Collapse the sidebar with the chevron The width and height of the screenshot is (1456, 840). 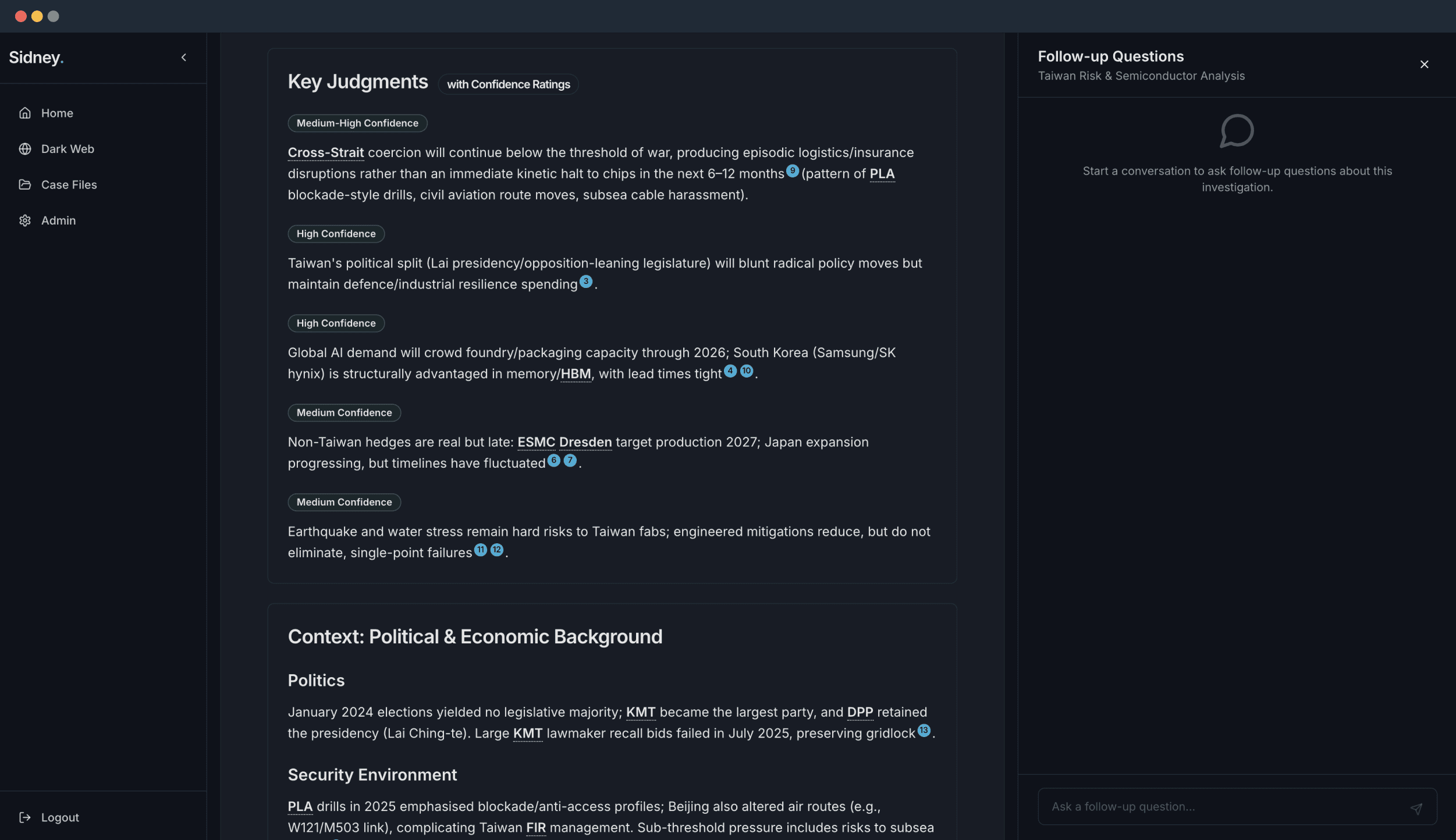pyautogui.click(x=184, y=57)
